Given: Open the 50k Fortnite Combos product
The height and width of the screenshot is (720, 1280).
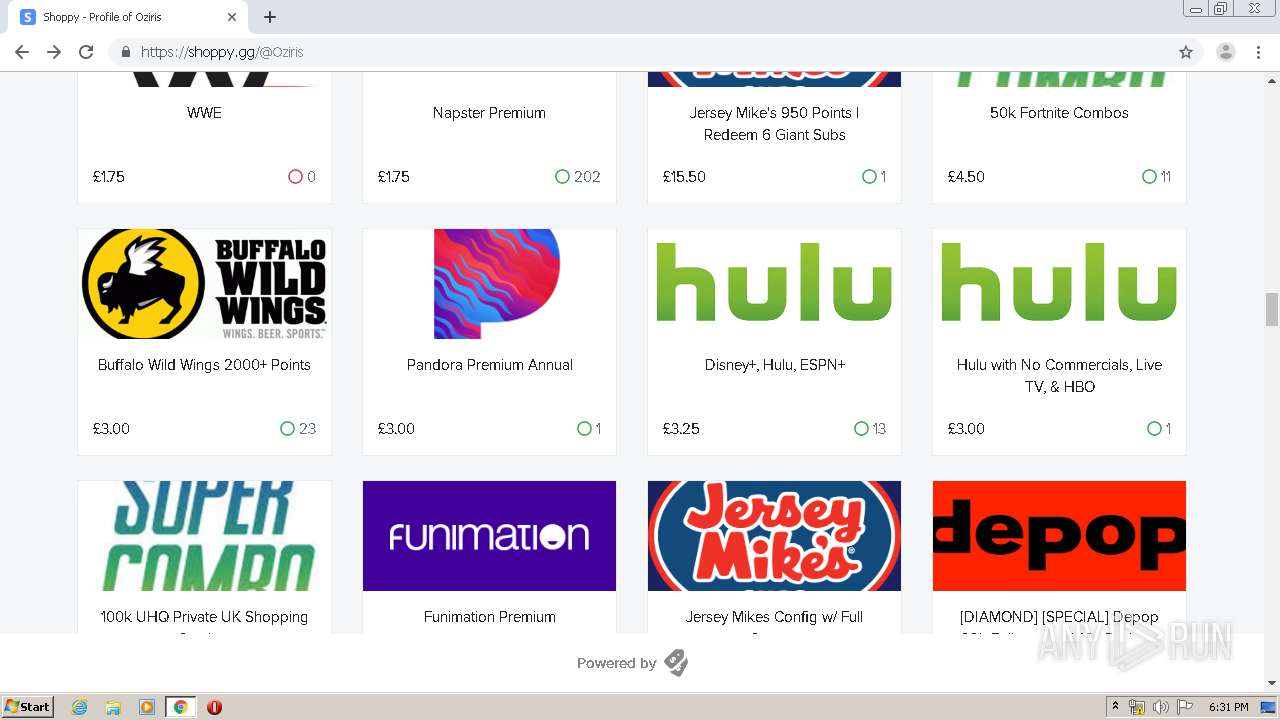Looking at the screenshot, I should click(1059, 113).
